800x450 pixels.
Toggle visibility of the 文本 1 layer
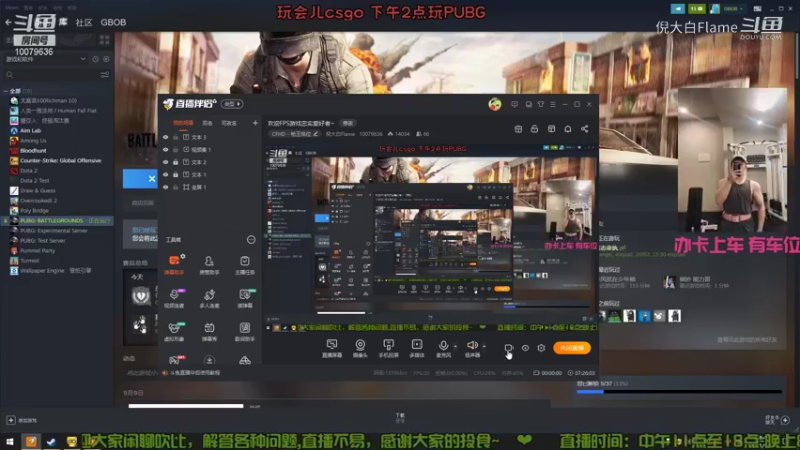coord(165,174)
